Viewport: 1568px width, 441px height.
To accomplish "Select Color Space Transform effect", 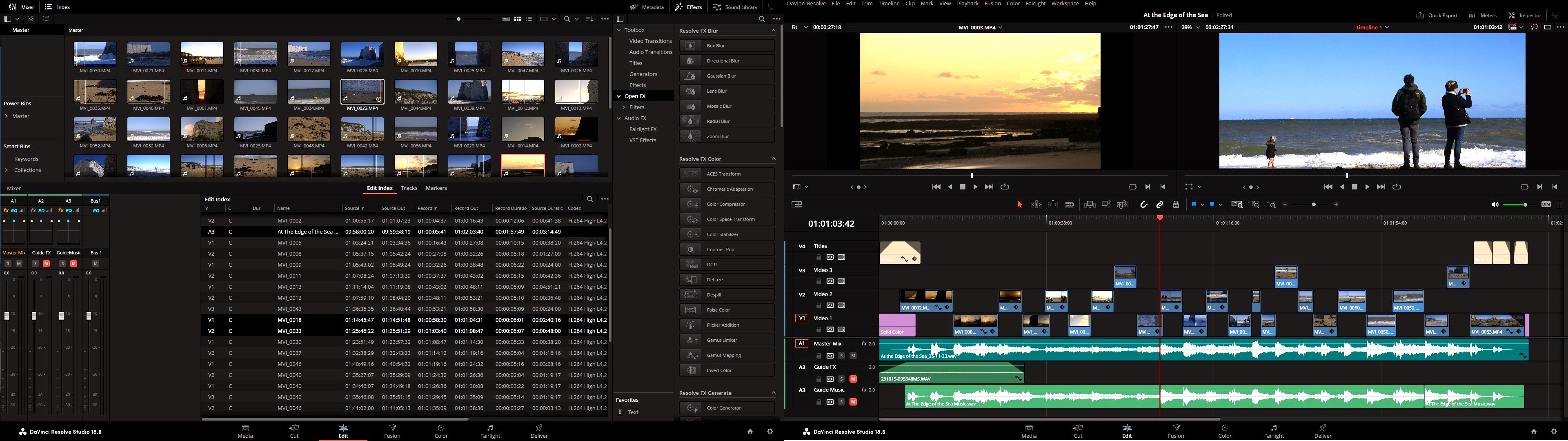I will [727, 219].
